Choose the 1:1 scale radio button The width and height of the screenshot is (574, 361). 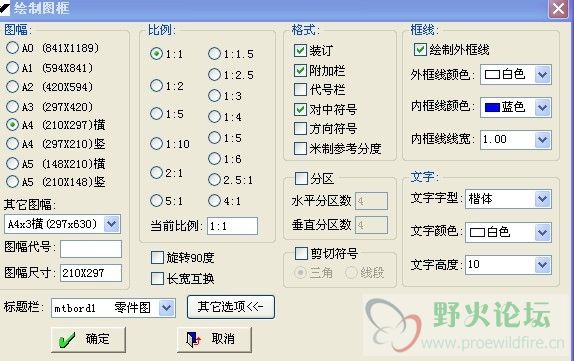point(156,54)
